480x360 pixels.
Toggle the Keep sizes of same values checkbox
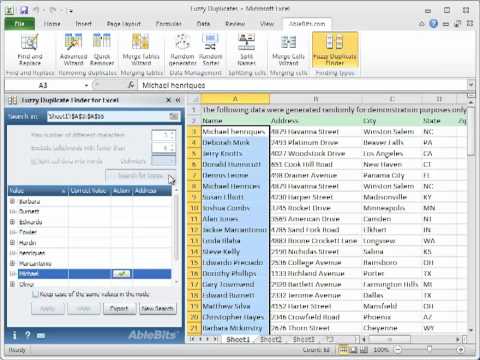[x=35, y=294]
